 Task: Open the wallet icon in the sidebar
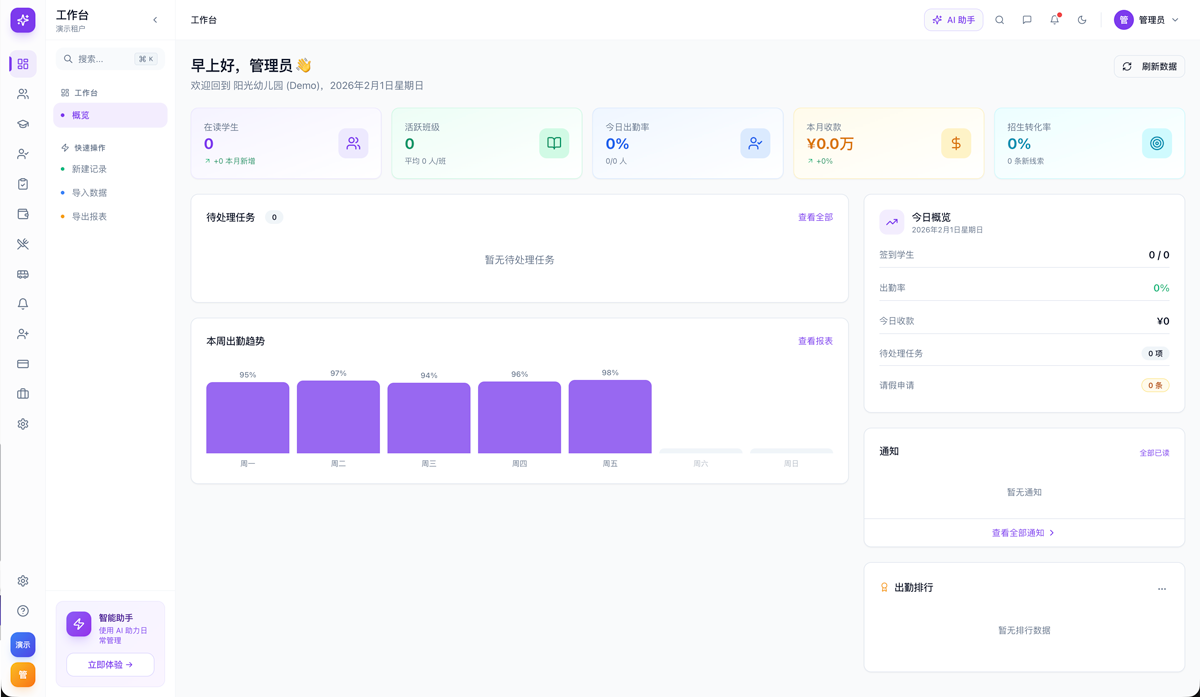coord(22,213)
